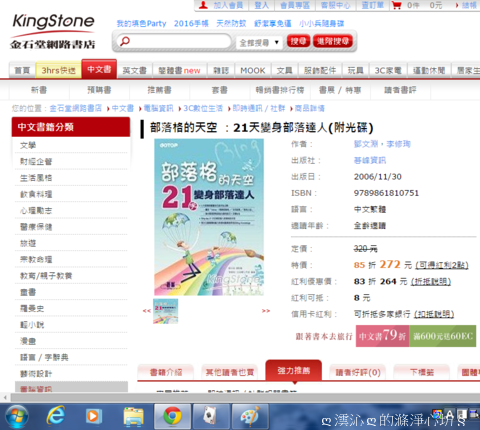Image resolution: width=480 pixels, height=430 pixels.
Task: Click 客服中心 link
Action: pos(335,5)
